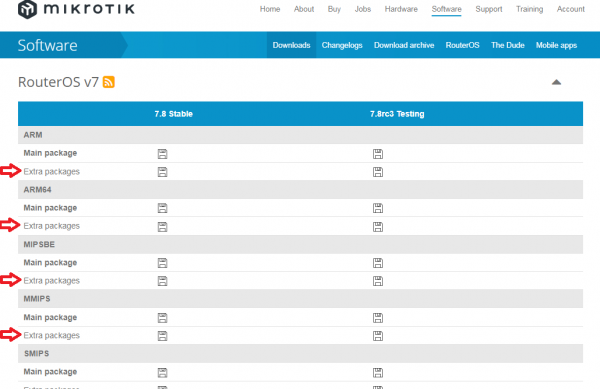Click the 7.8rc3 Testing column header

(397, 114)
